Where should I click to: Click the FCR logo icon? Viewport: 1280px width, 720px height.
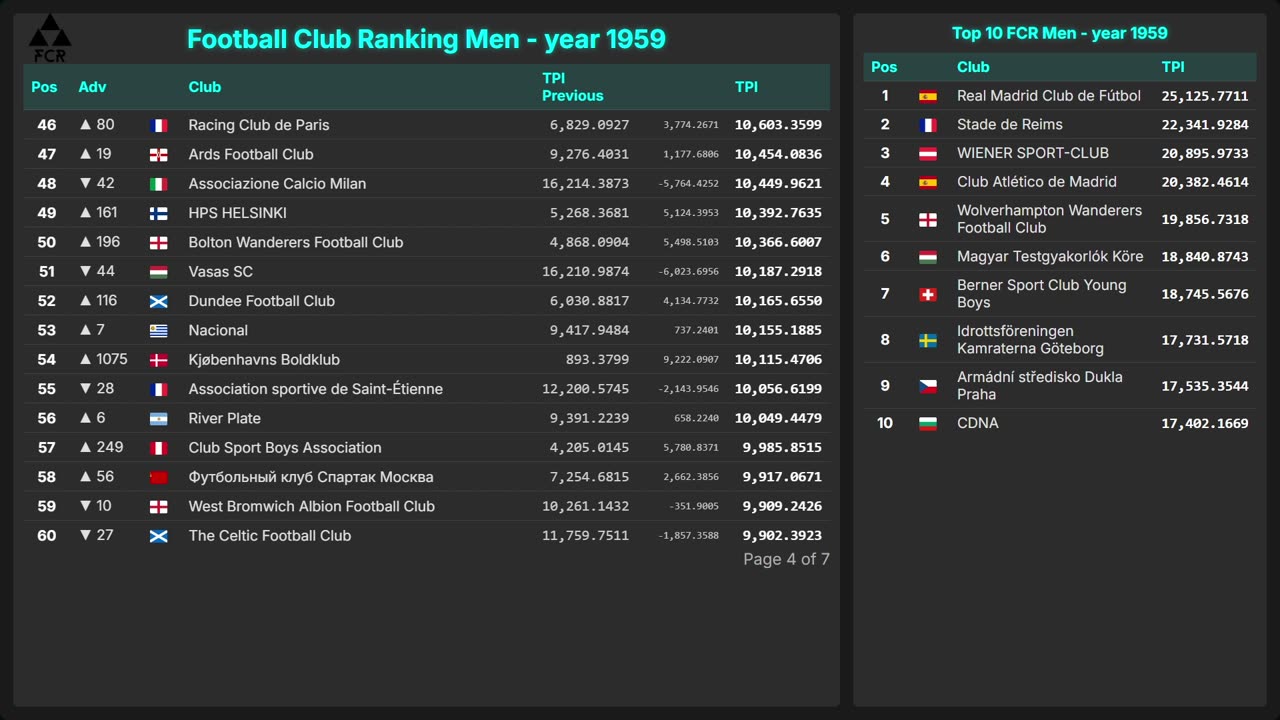click(x=50, y=38)
